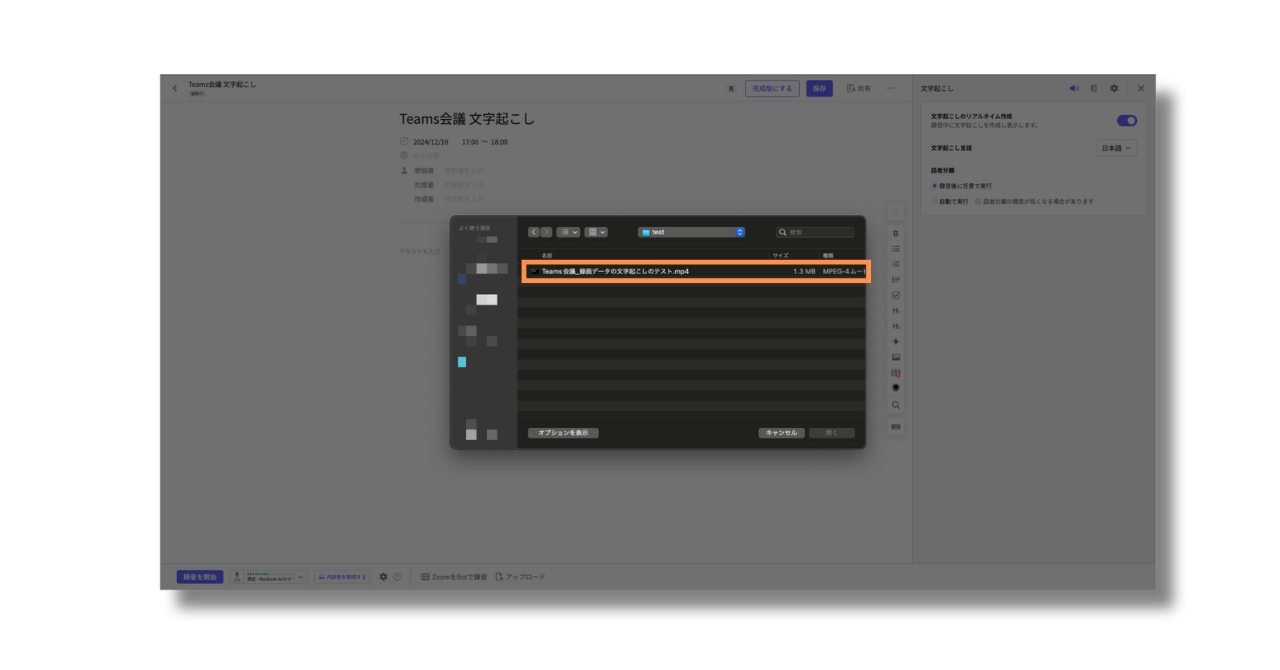
Task: Select the 自動で実行 radio option
Action: (934, 201)
